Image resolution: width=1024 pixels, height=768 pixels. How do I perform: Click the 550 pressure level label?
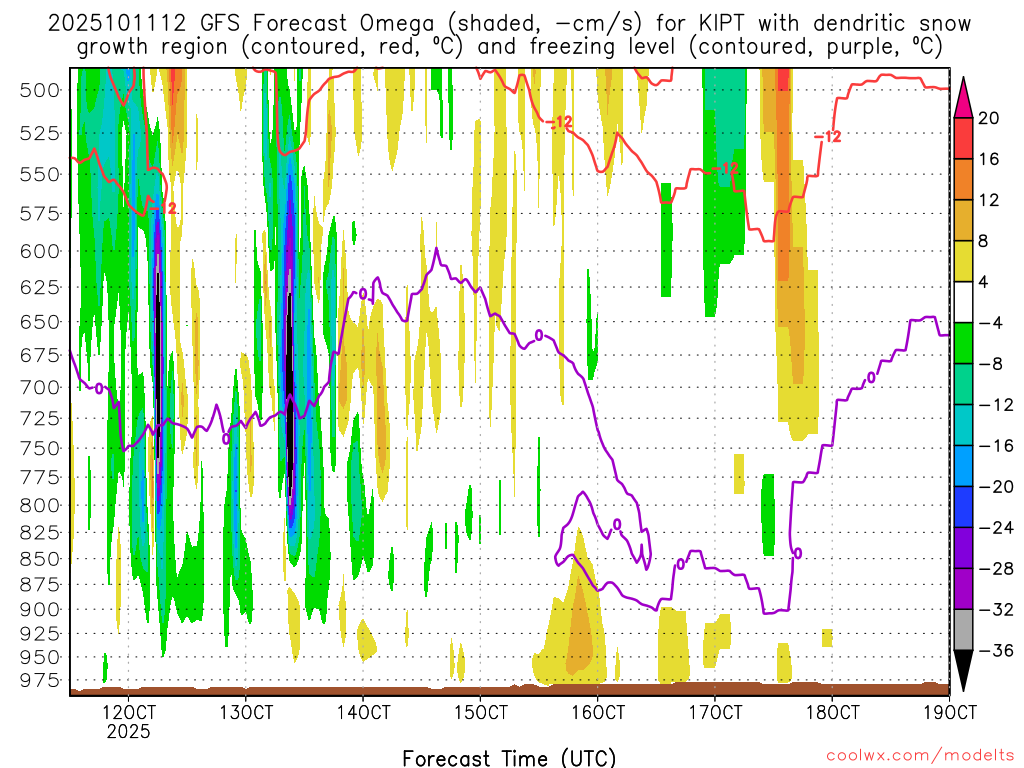(40, 174)
